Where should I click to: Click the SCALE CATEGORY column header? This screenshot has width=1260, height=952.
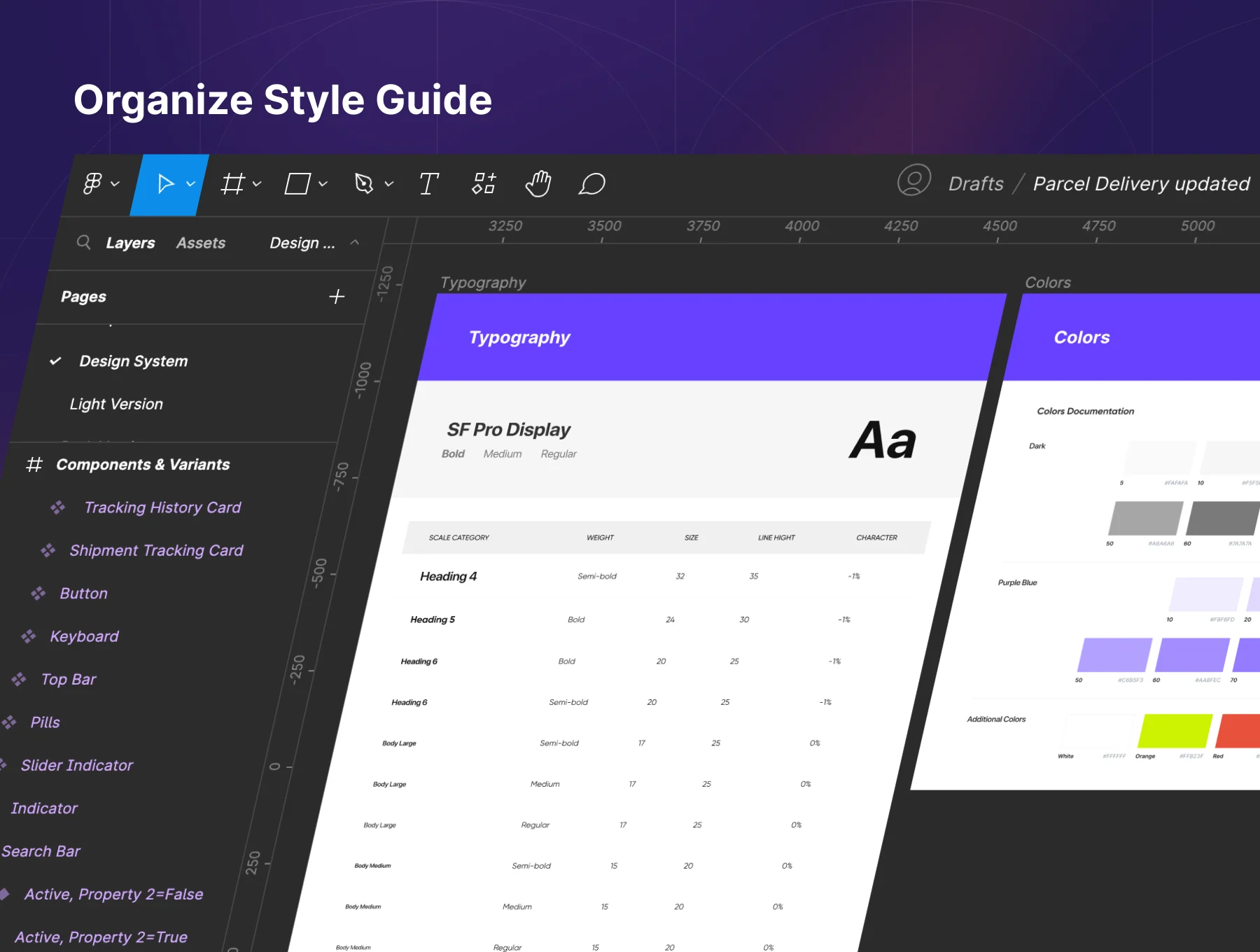point(459,538)
